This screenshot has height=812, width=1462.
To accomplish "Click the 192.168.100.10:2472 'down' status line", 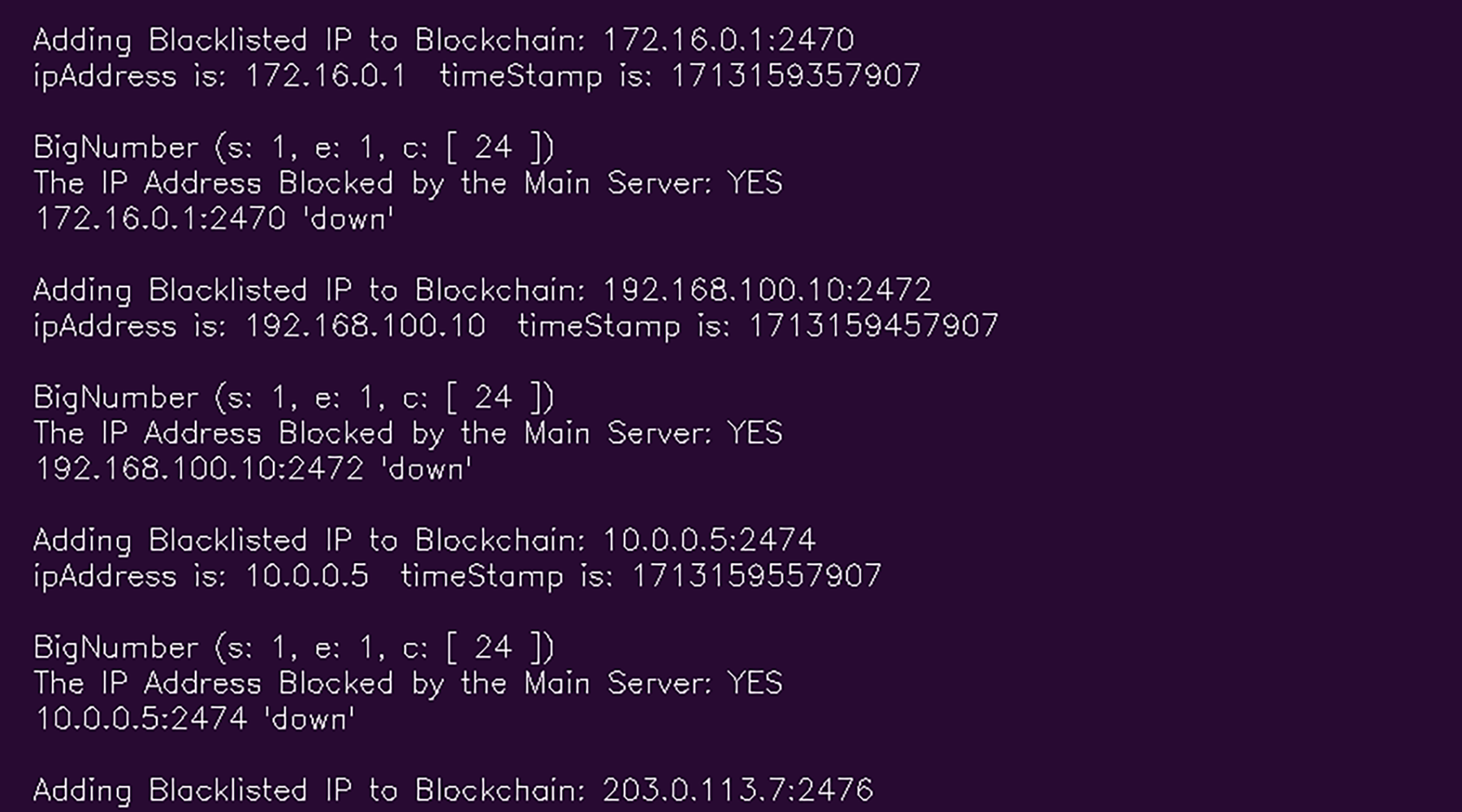I will tap(253, 469).
